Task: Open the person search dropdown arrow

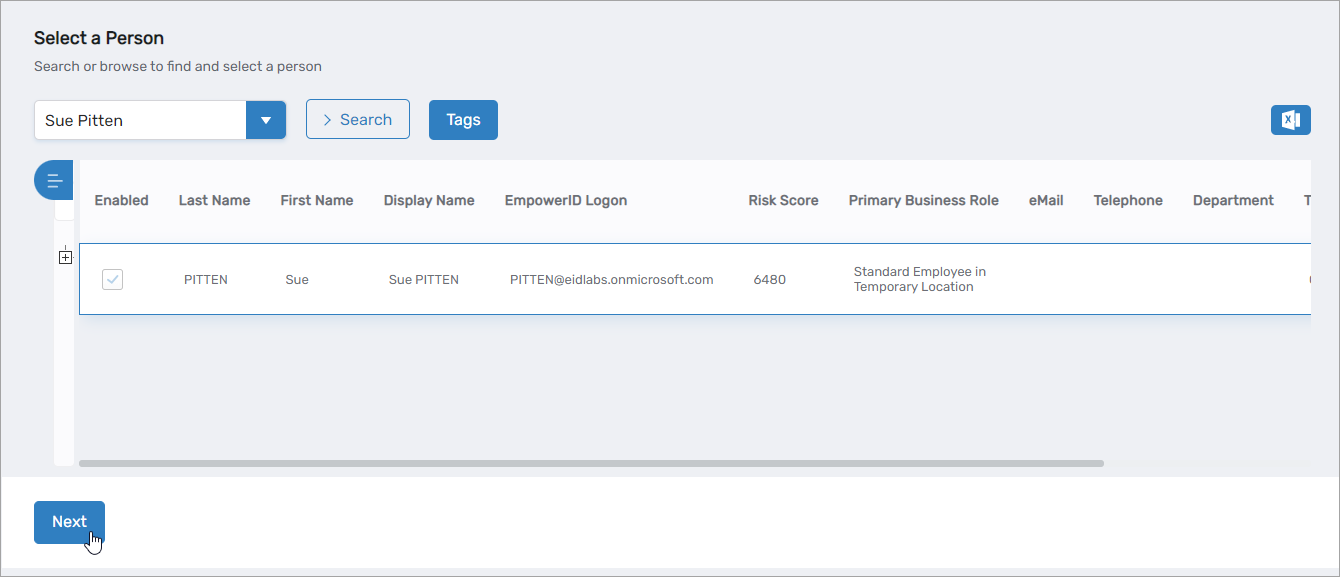Action: [266, 120]
